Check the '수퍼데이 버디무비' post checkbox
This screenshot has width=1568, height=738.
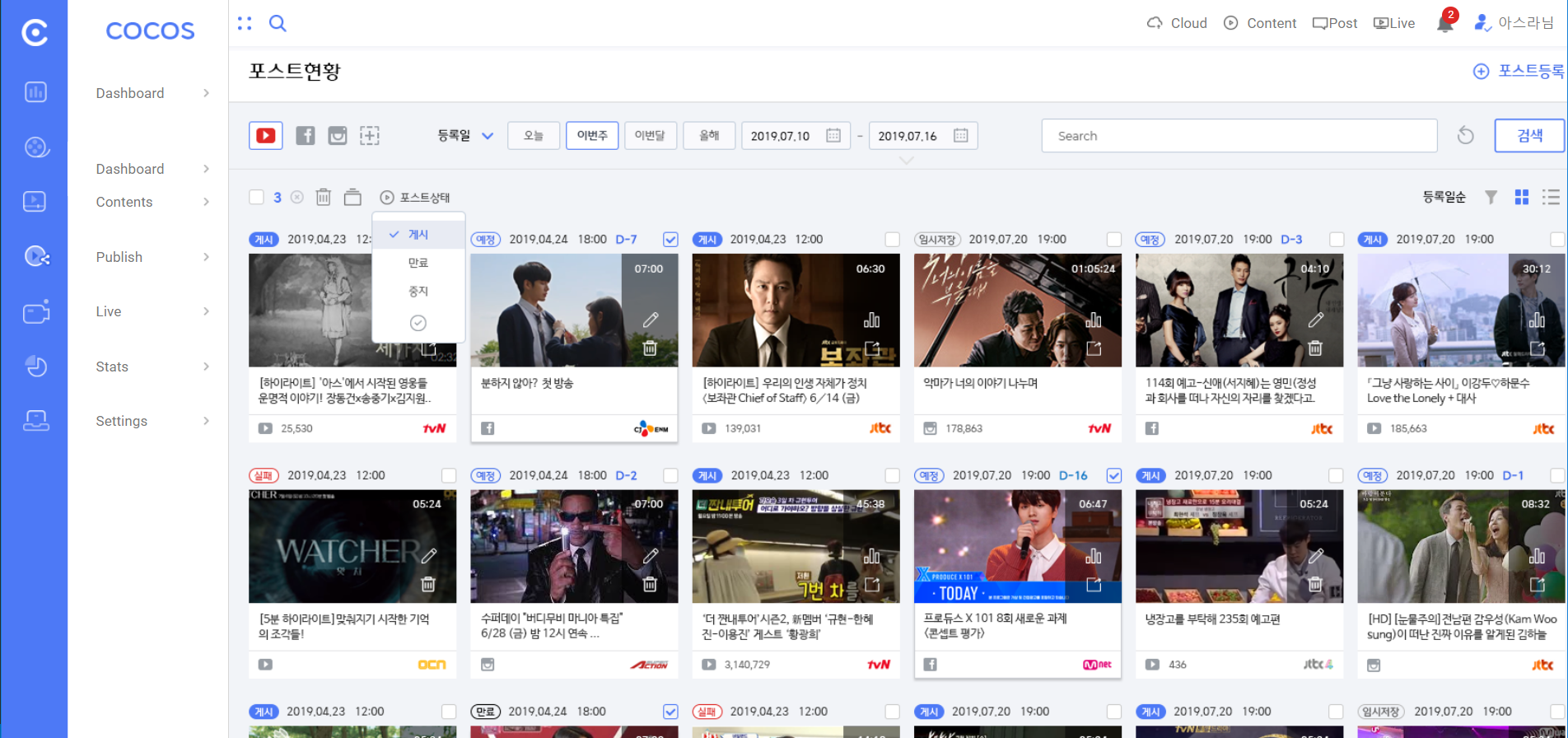tap(670, 476)
